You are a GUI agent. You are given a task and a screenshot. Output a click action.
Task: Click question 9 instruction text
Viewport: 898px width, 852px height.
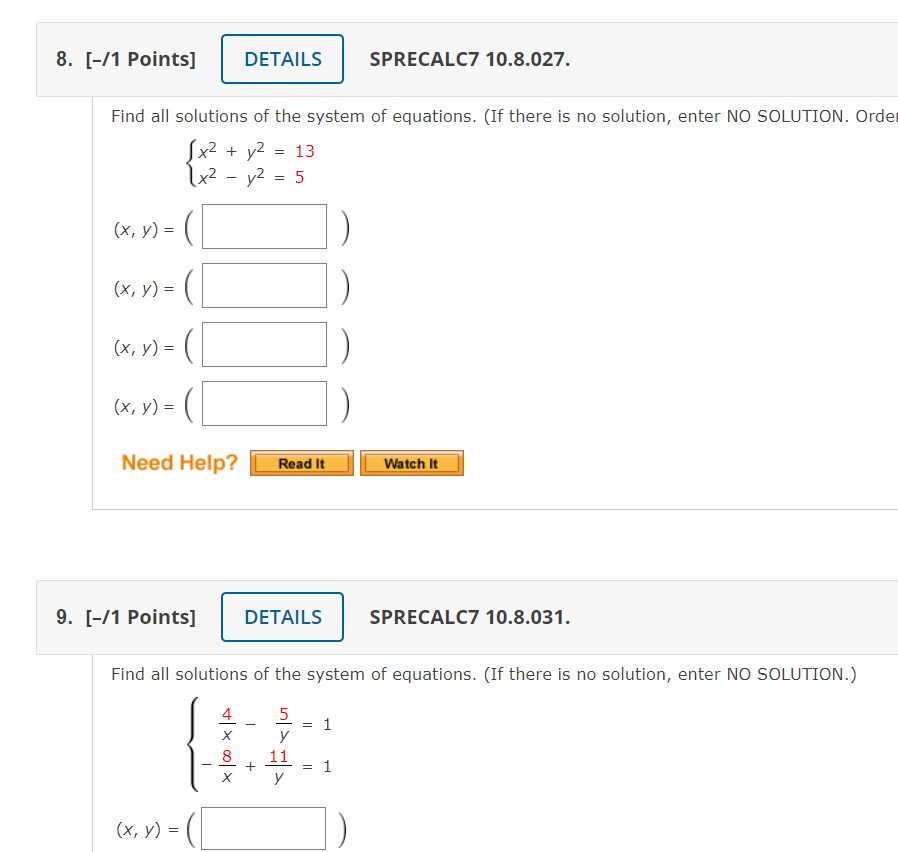point(483,674)
